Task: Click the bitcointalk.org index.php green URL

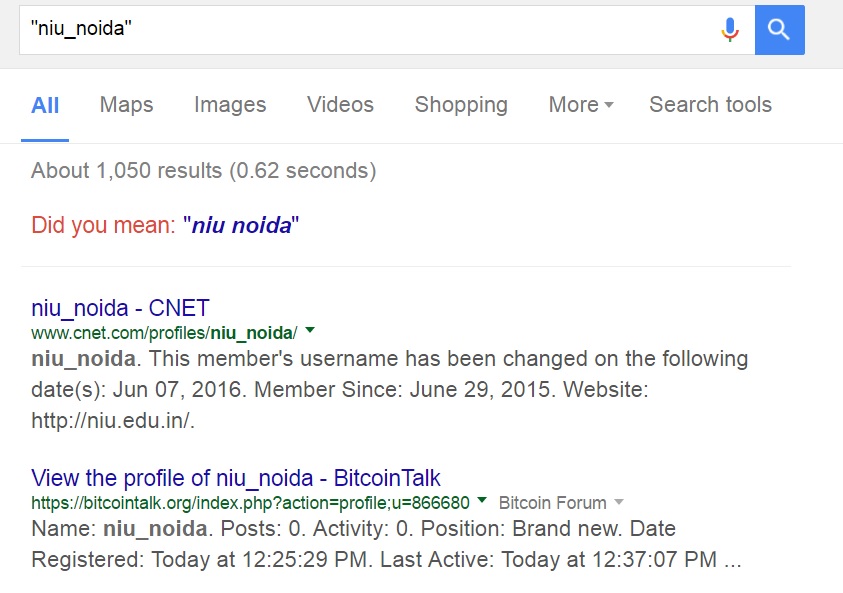Action: [250, 503]
